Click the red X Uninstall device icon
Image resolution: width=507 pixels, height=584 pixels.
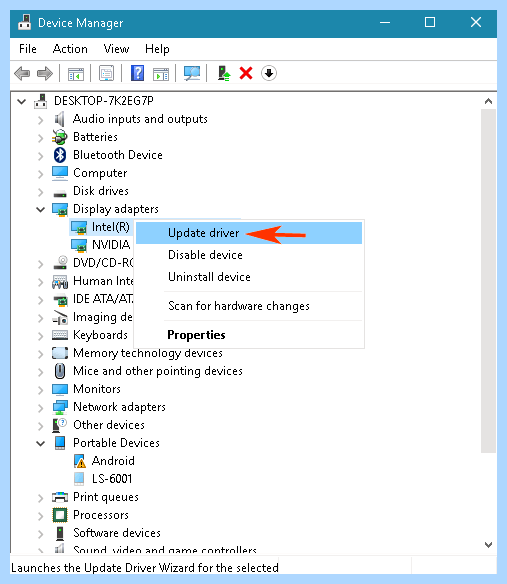(246, 73)
